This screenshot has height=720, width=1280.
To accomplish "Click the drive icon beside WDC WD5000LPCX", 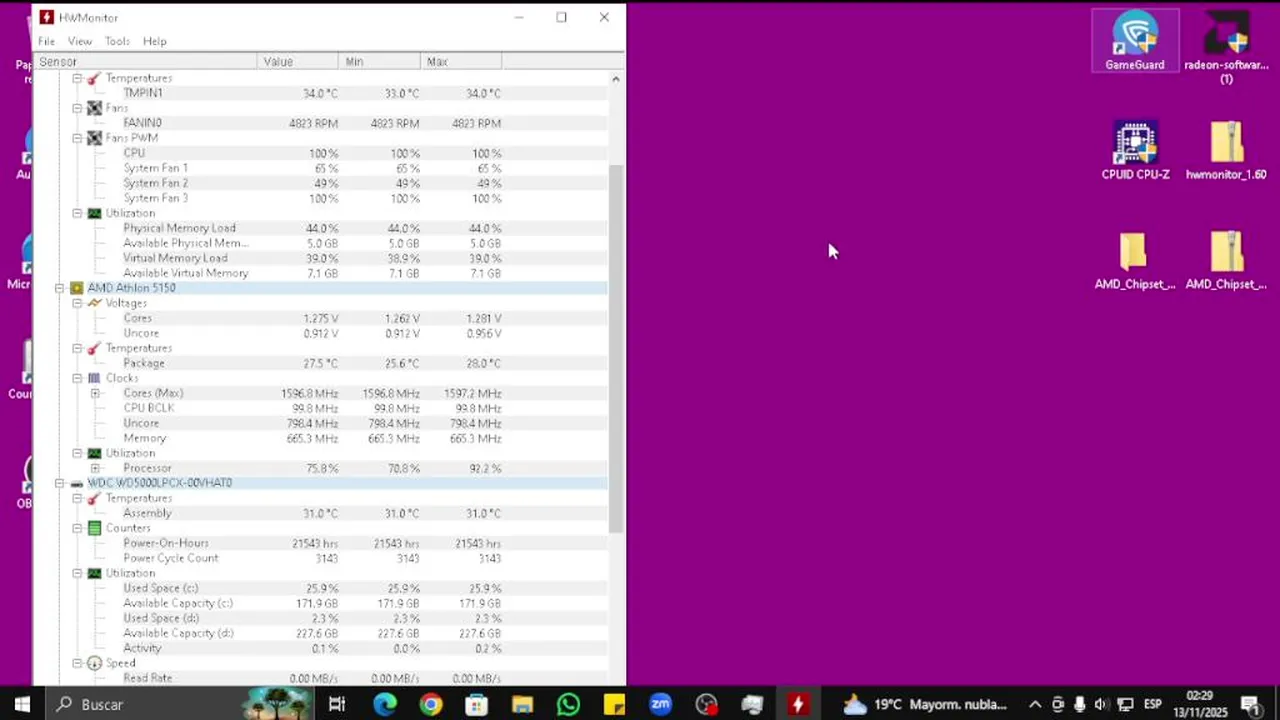I will 77,483.
